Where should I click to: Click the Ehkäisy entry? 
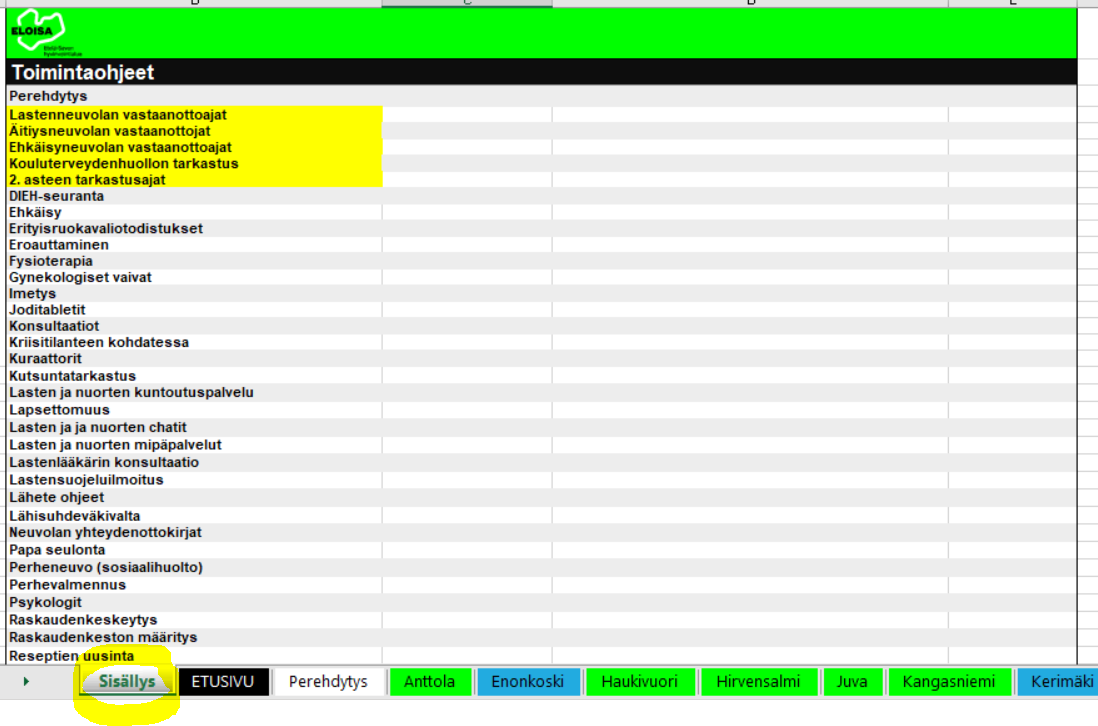tap(35, 212)
